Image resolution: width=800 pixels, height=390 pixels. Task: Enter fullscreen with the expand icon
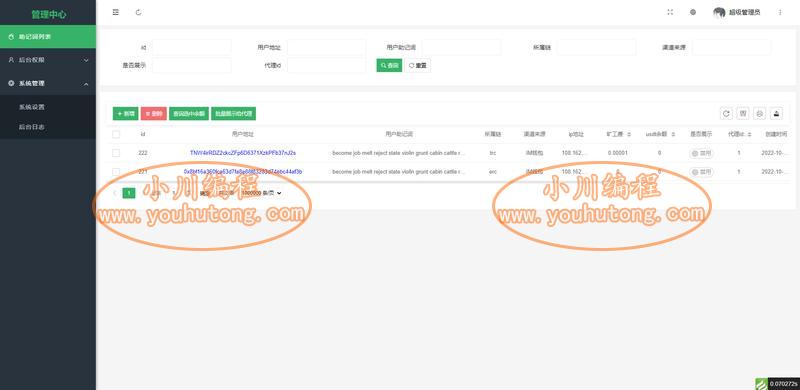click(x=670, y=12)
